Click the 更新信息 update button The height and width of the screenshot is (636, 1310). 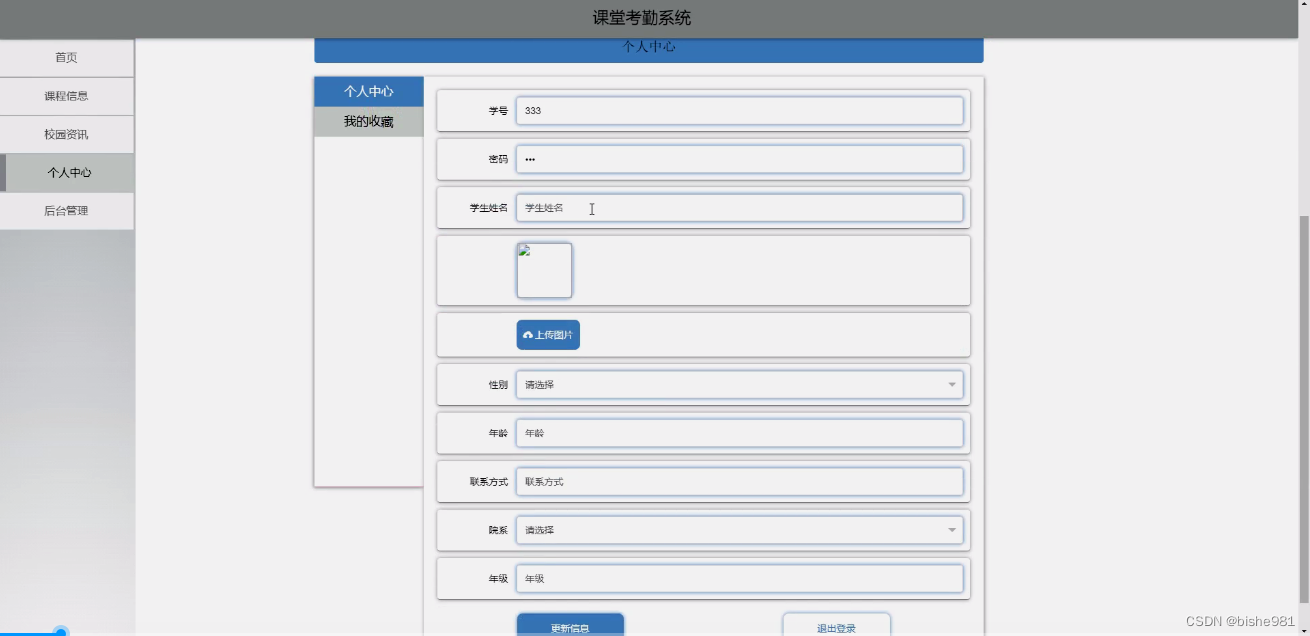(570, 625)
